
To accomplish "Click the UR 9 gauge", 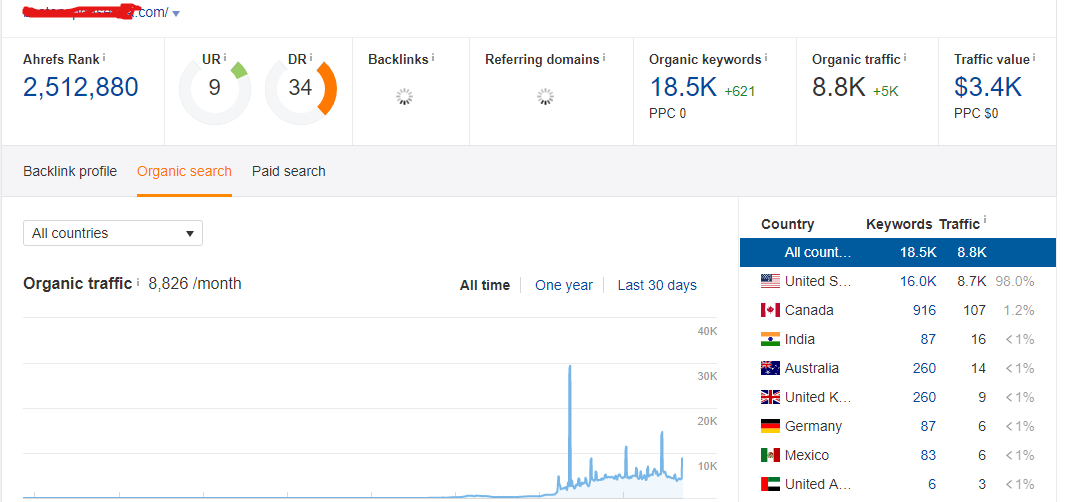I will point(214,89).
